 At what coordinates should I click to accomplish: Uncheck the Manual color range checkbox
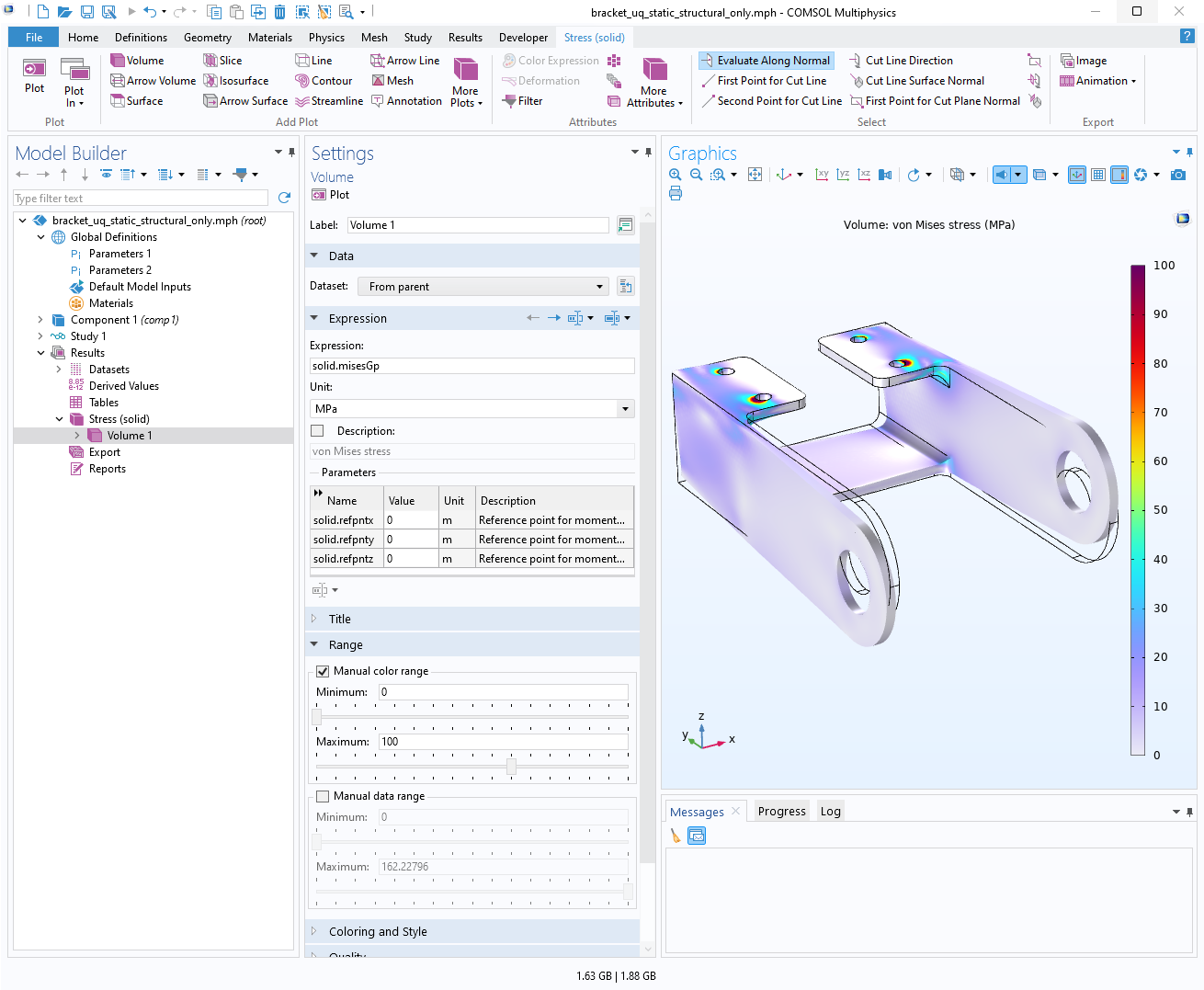[323, 671]
